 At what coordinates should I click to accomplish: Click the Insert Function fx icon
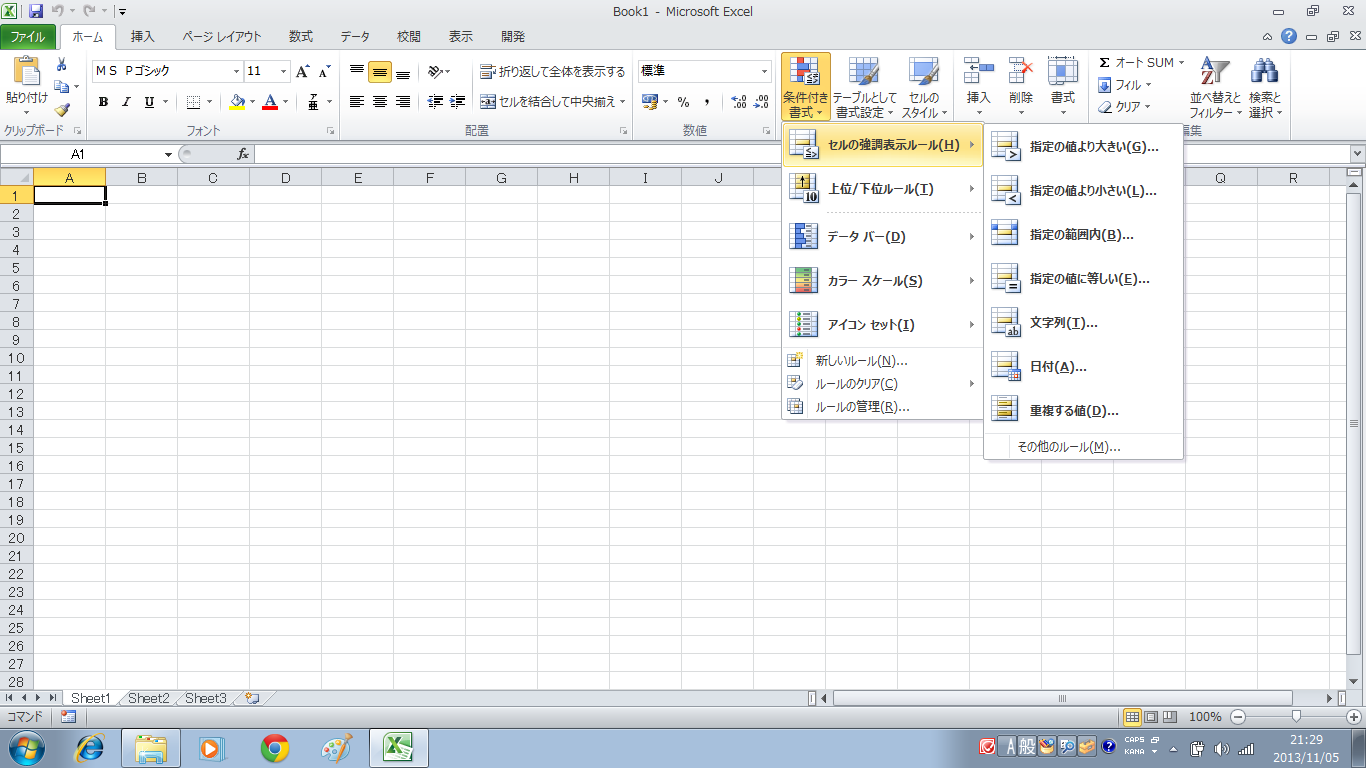(x=242, y=154)
